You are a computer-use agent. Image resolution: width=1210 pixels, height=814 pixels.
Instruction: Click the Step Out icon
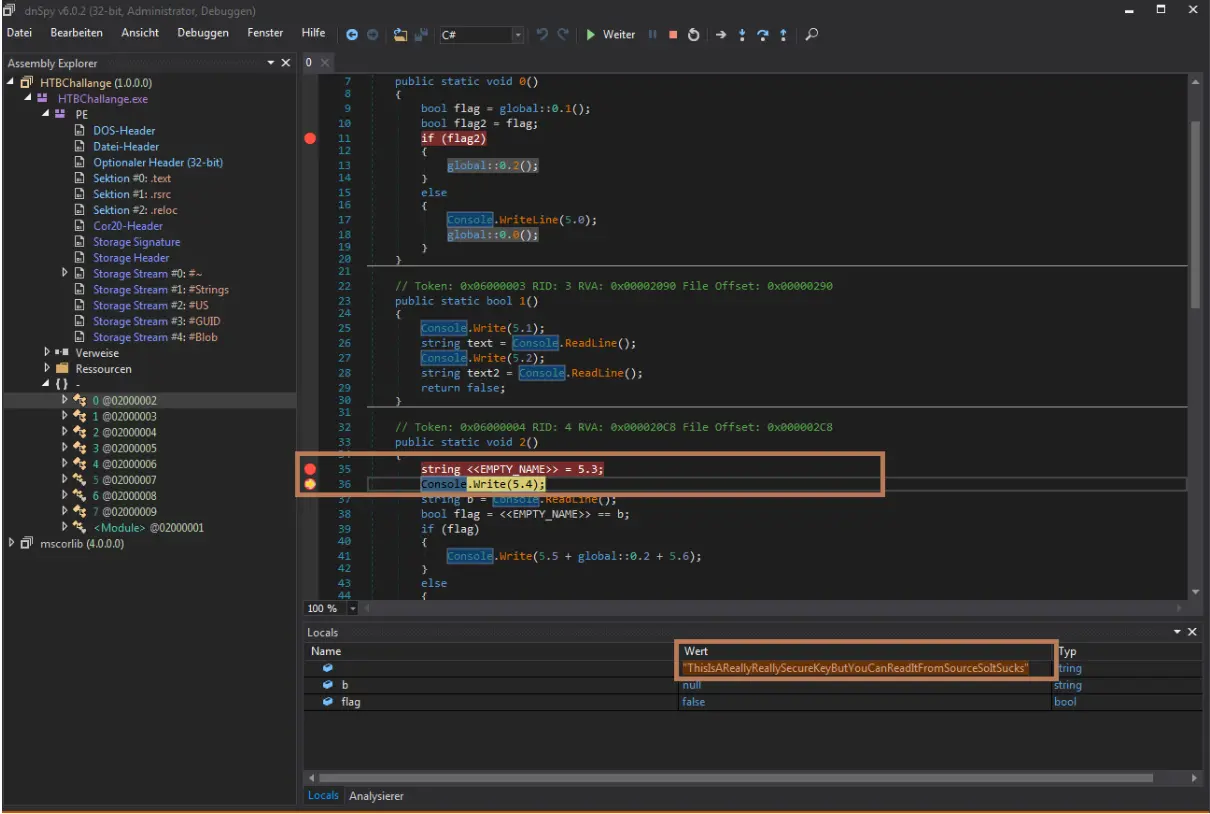(x=783, y=35)
